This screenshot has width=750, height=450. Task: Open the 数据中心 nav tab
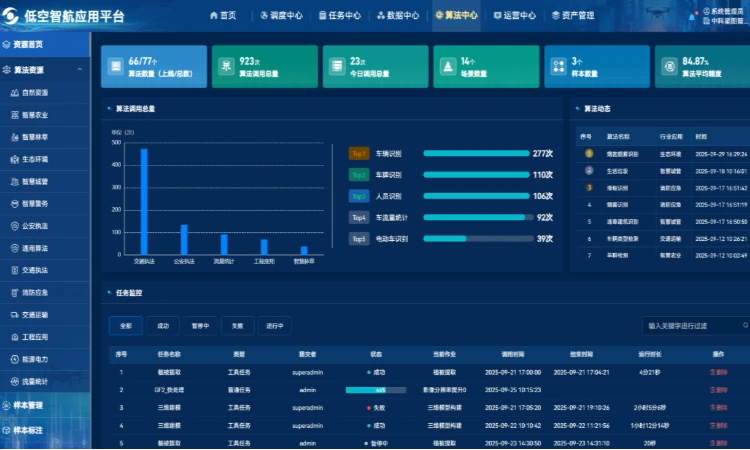point(398,15)
